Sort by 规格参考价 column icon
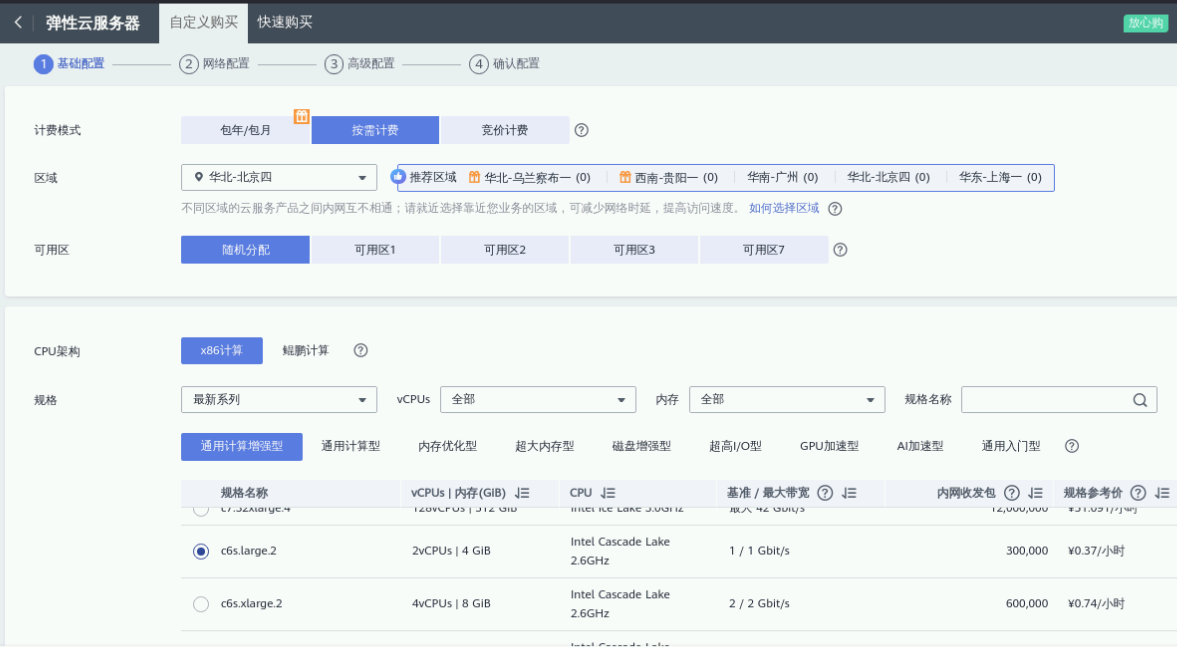 (x=1162, y=493)
